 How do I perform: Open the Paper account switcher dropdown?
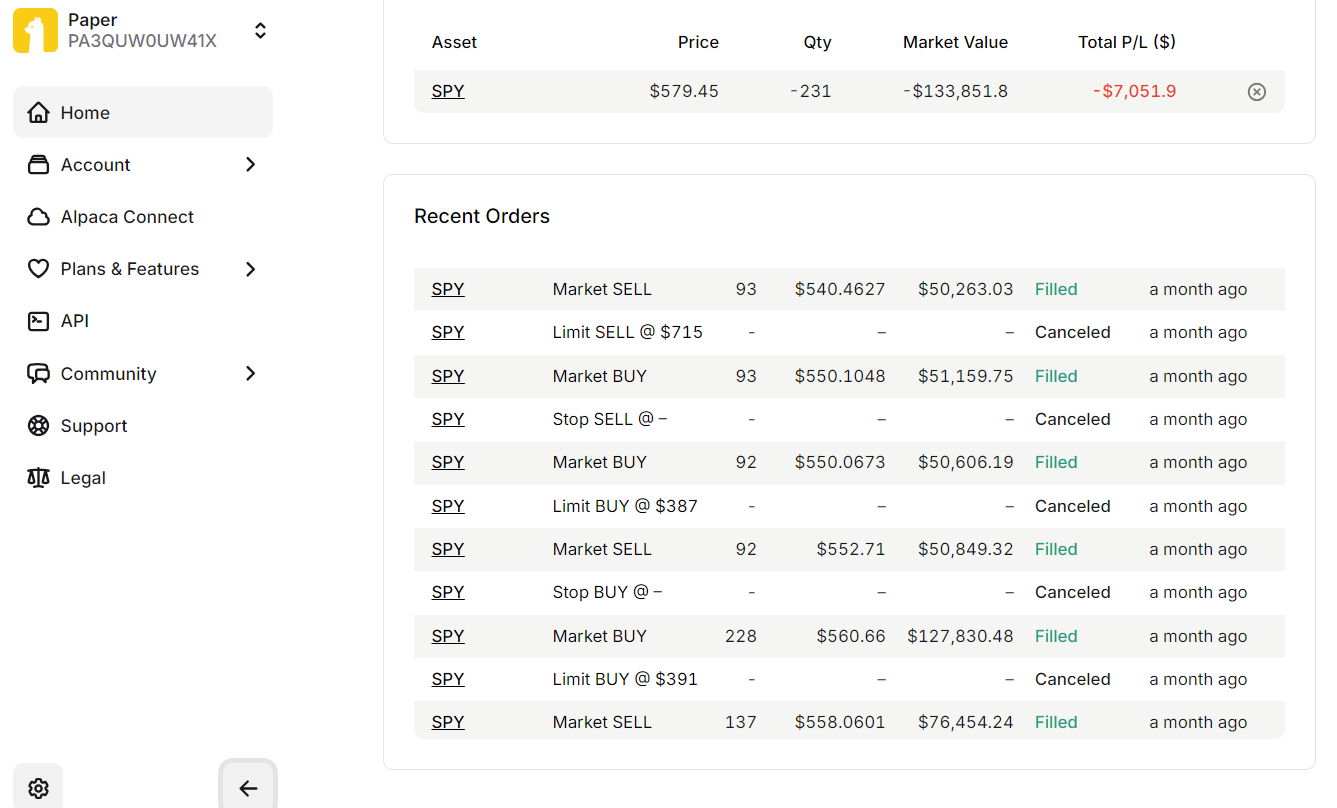point(260,31)
